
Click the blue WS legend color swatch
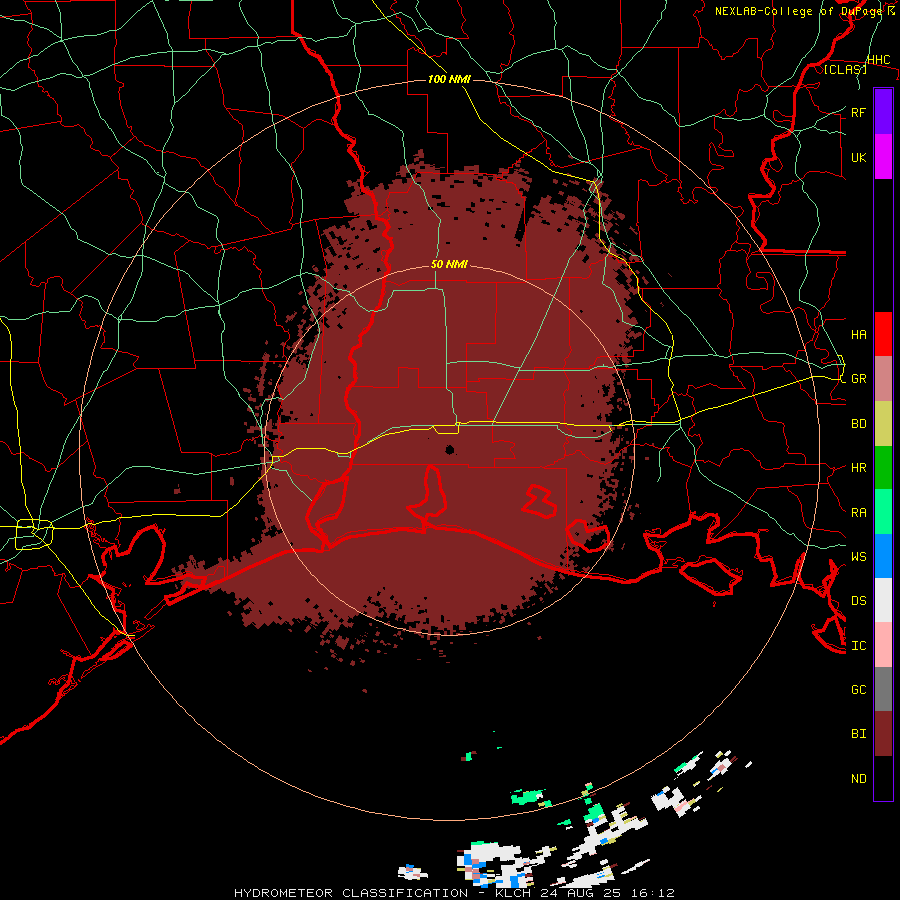point(883,556)
